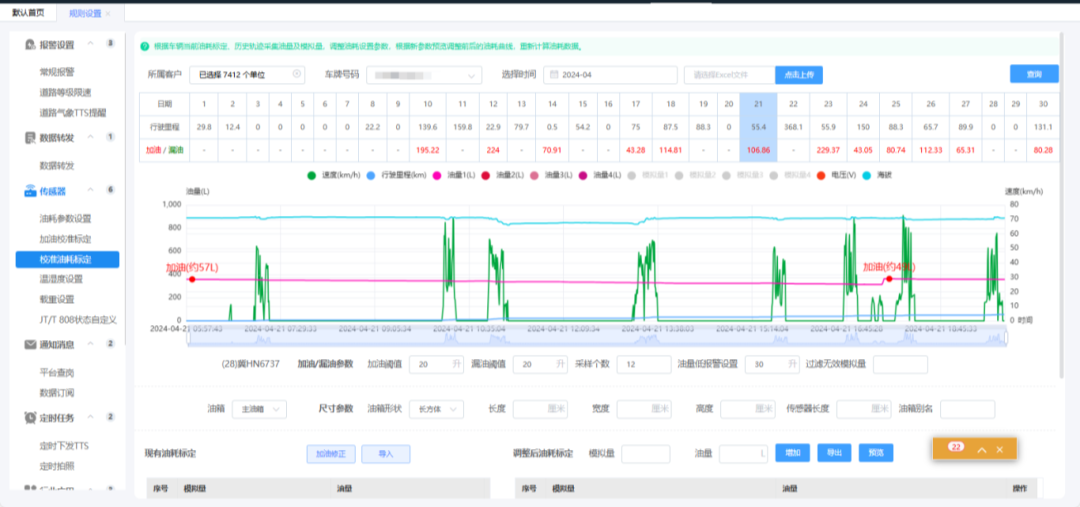Click the 导出 export button
This screenshot has height=507, width=1080.
(x=834, y=453)
